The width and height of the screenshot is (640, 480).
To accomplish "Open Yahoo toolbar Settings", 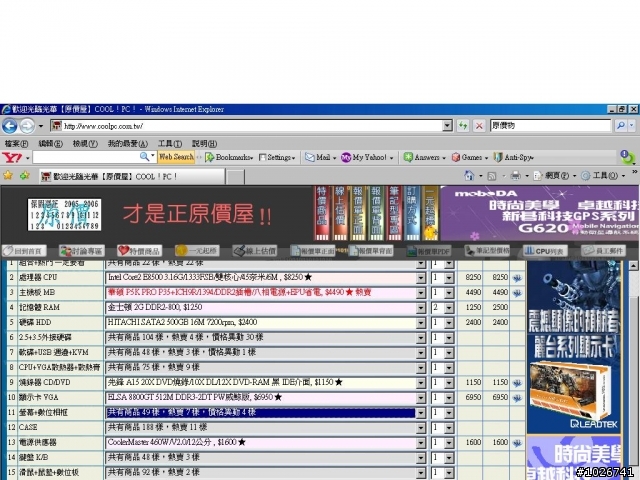I will coord(277,157).
